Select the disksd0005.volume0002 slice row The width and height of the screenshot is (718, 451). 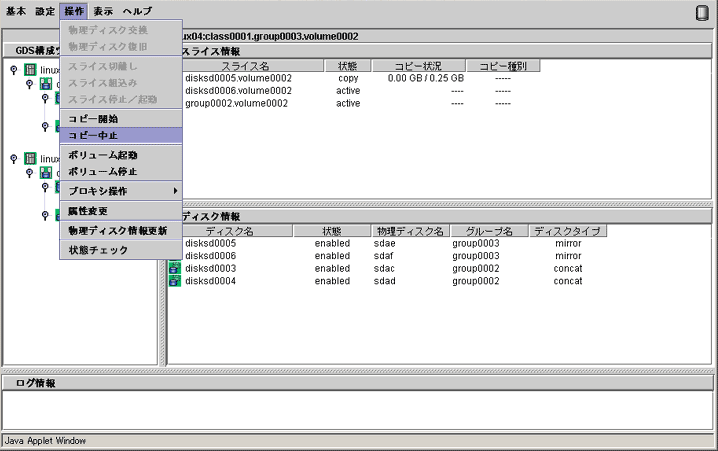click(238, 78)
